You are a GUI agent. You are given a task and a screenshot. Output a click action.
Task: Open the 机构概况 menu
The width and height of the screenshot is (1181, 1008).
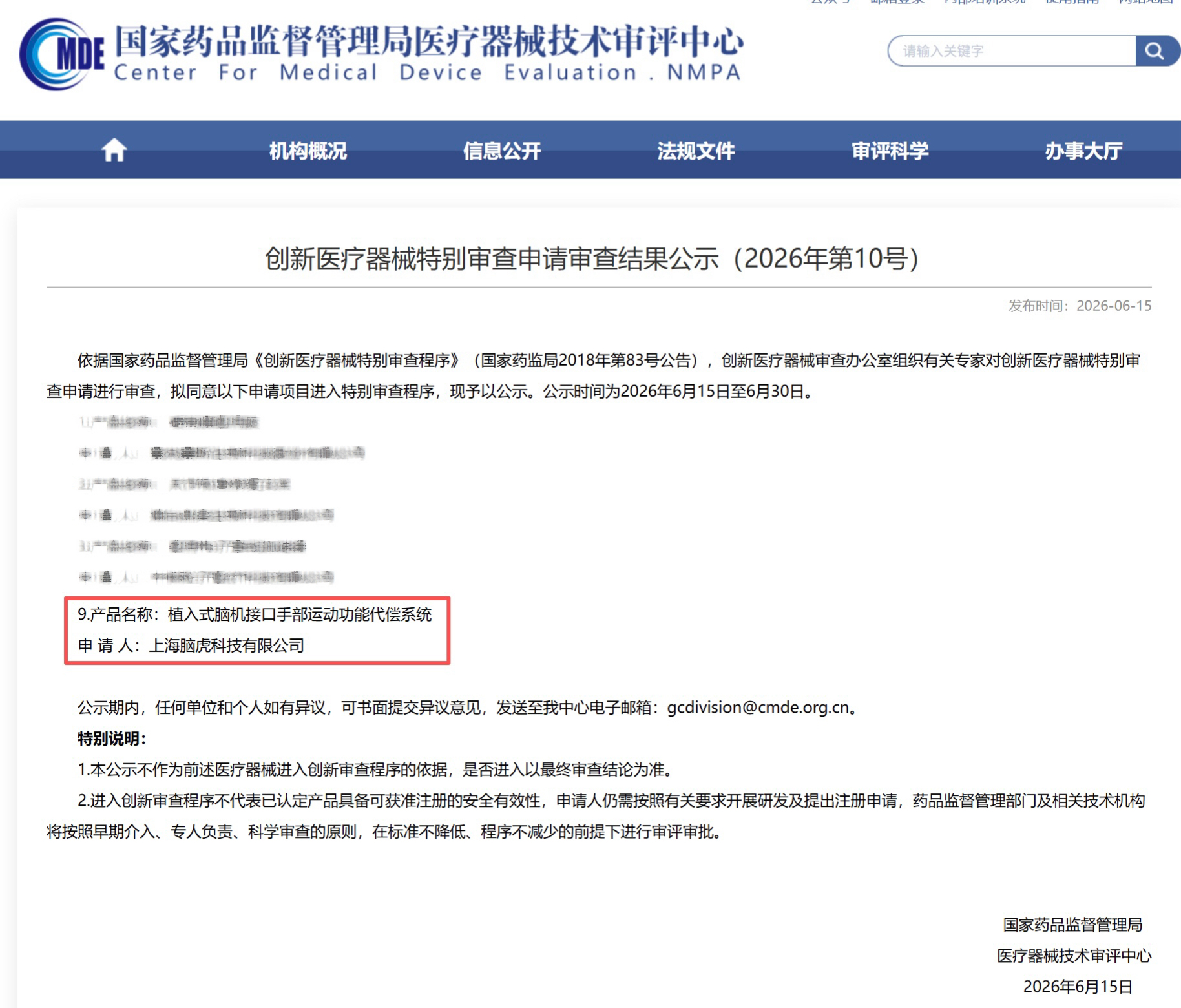(308, 151)
